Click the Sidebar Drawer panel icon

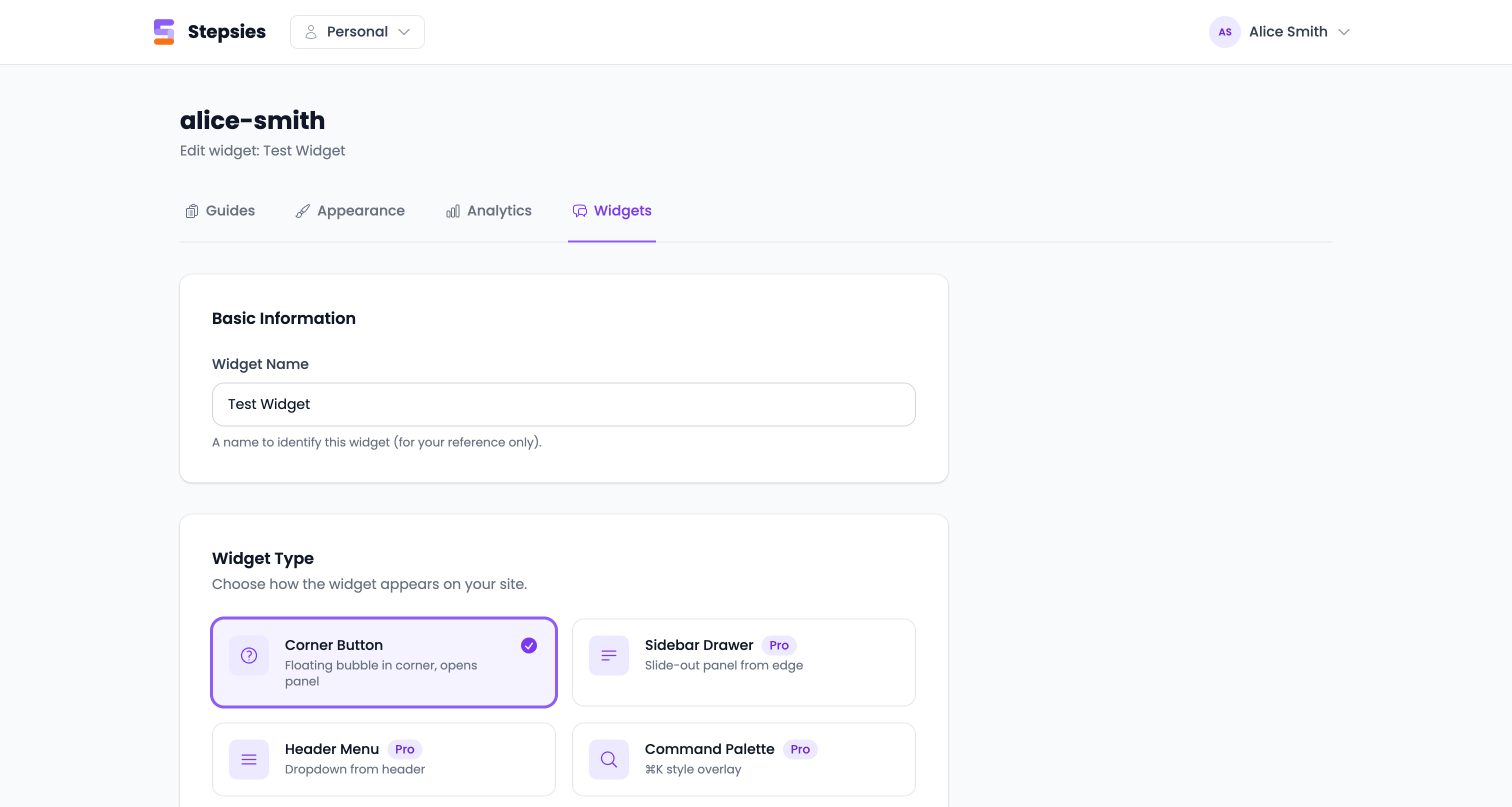tap(608, 655)
